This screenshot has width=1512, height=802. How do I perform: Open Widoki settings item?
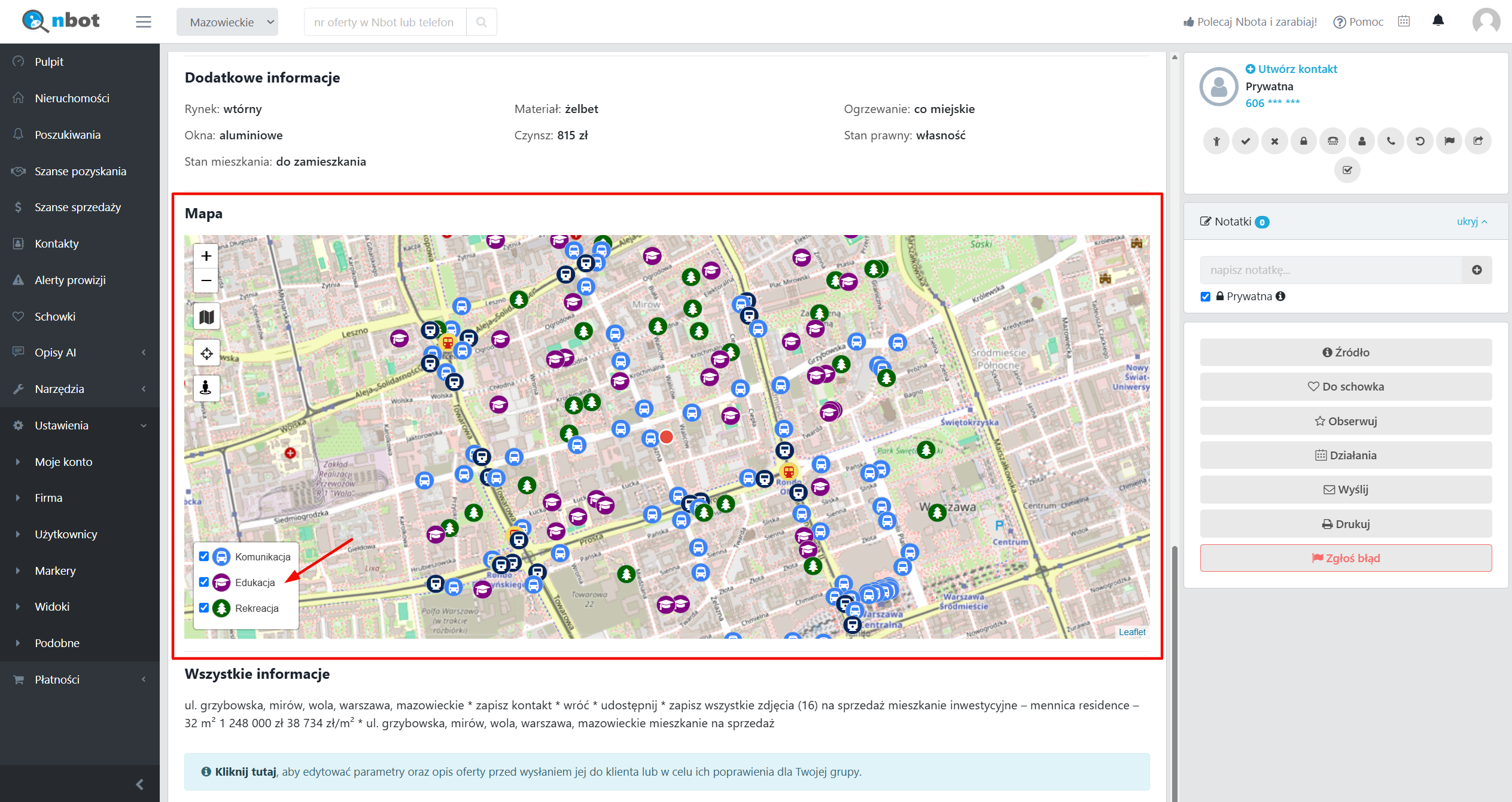80,606
